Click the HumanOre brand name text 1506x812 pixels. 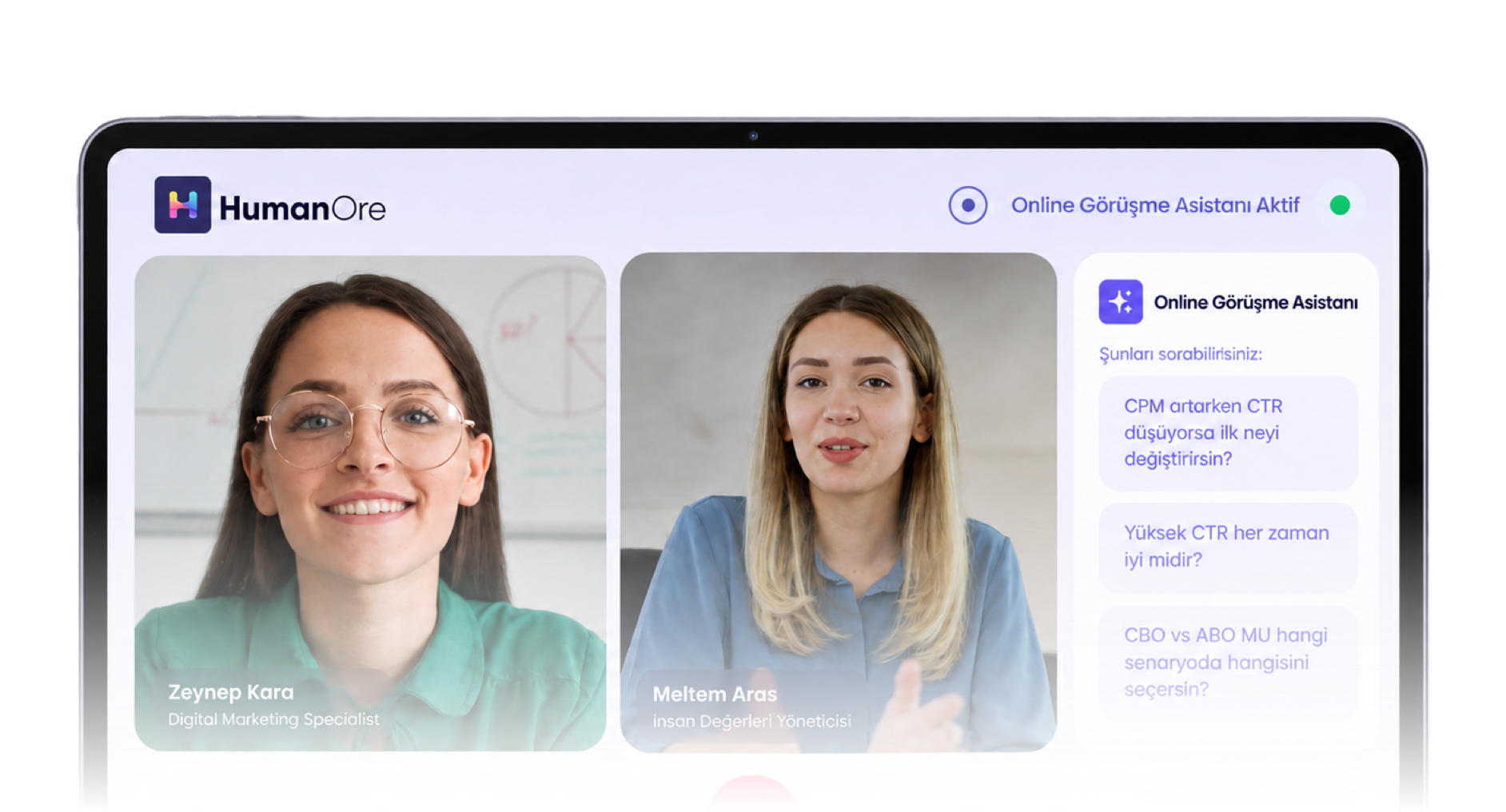click(x=302, y=209)
